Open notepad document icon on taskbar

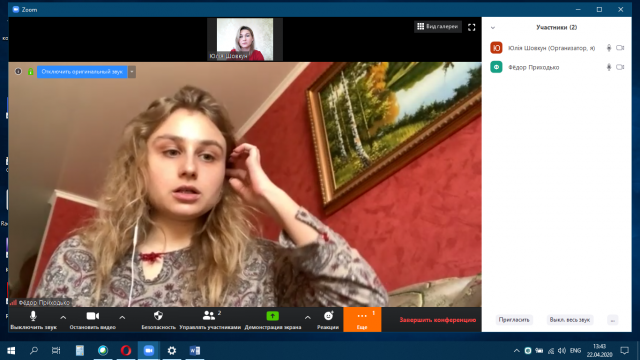(x=80, y=351)
